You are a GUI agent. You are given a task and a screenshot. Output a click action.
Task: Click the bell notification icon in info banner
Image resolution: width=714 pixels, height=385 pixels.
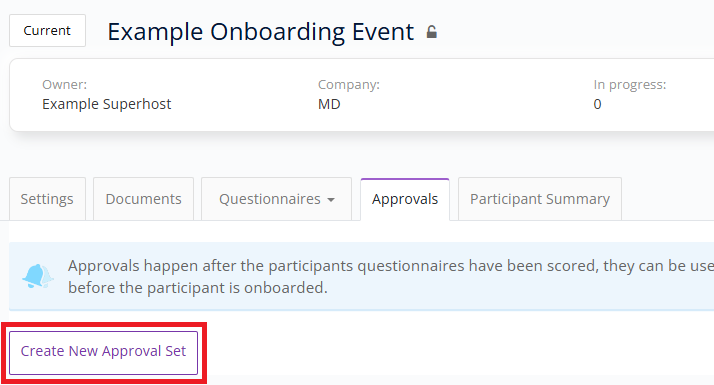coord(38,276)
